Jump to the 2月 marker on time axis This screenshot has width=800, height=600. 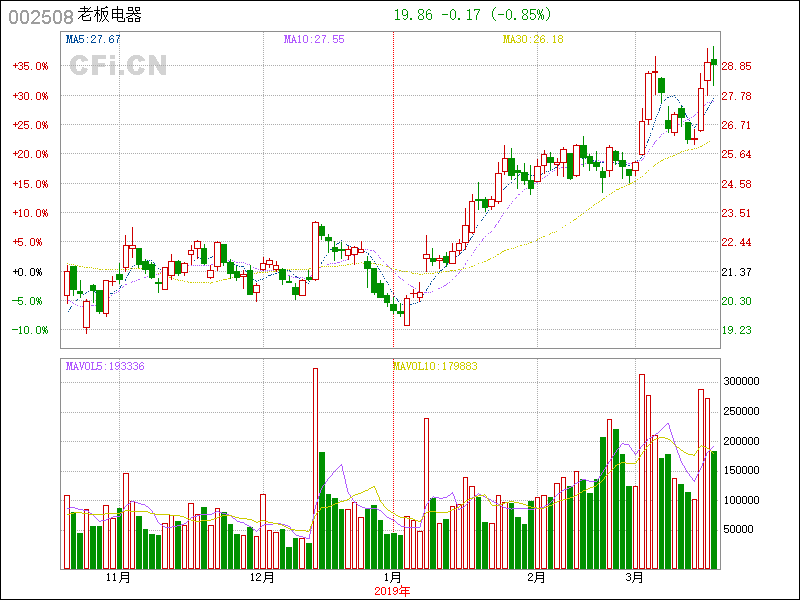536,578
